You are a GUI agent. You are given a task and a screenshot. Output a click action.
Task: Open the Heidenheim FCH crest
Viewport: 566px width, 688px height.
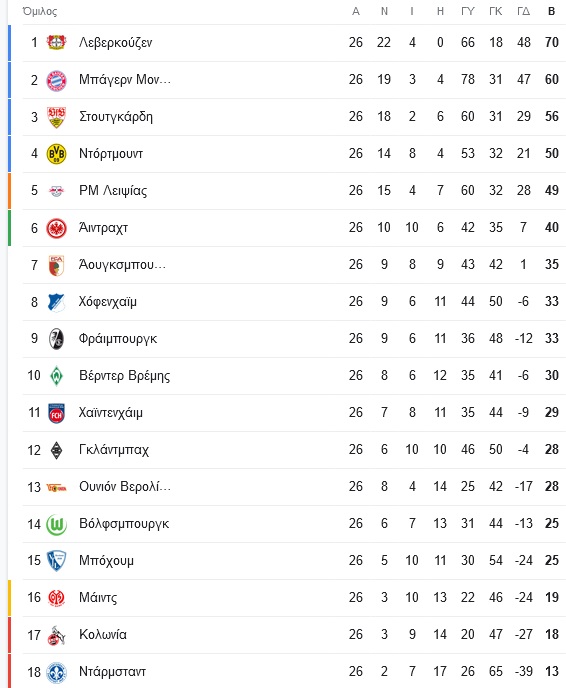pyautogui.click(x=56, y=413)
